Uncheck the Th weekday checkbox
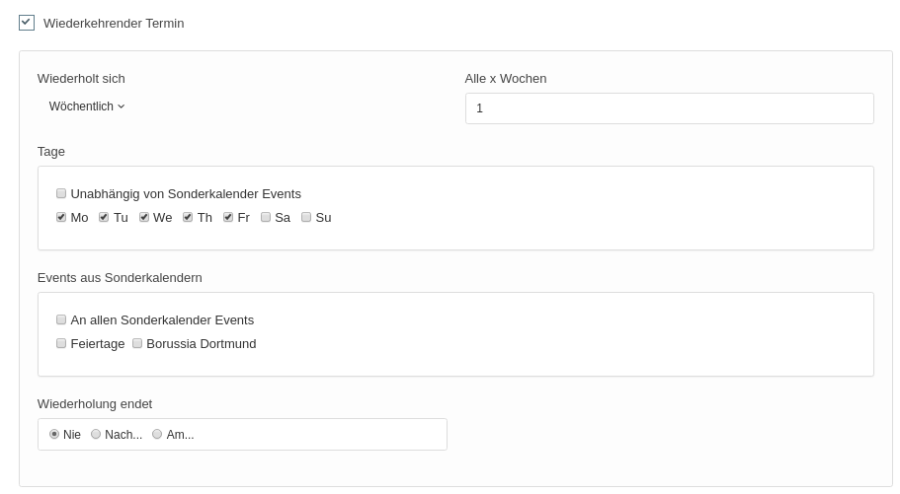This screenshot has height=494, width=900. (x=187, y=217)
